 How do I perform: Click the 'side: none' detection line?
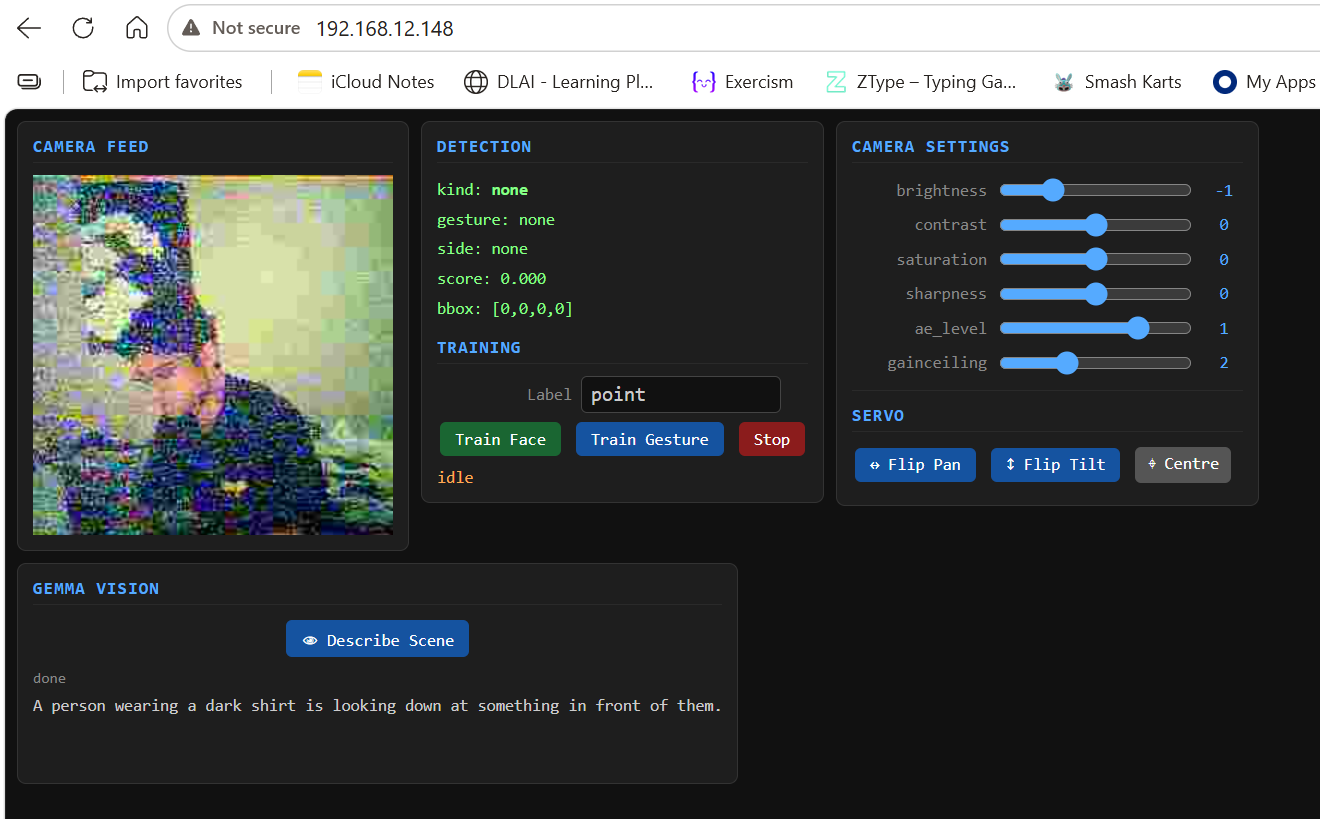[x=483, y=249]
